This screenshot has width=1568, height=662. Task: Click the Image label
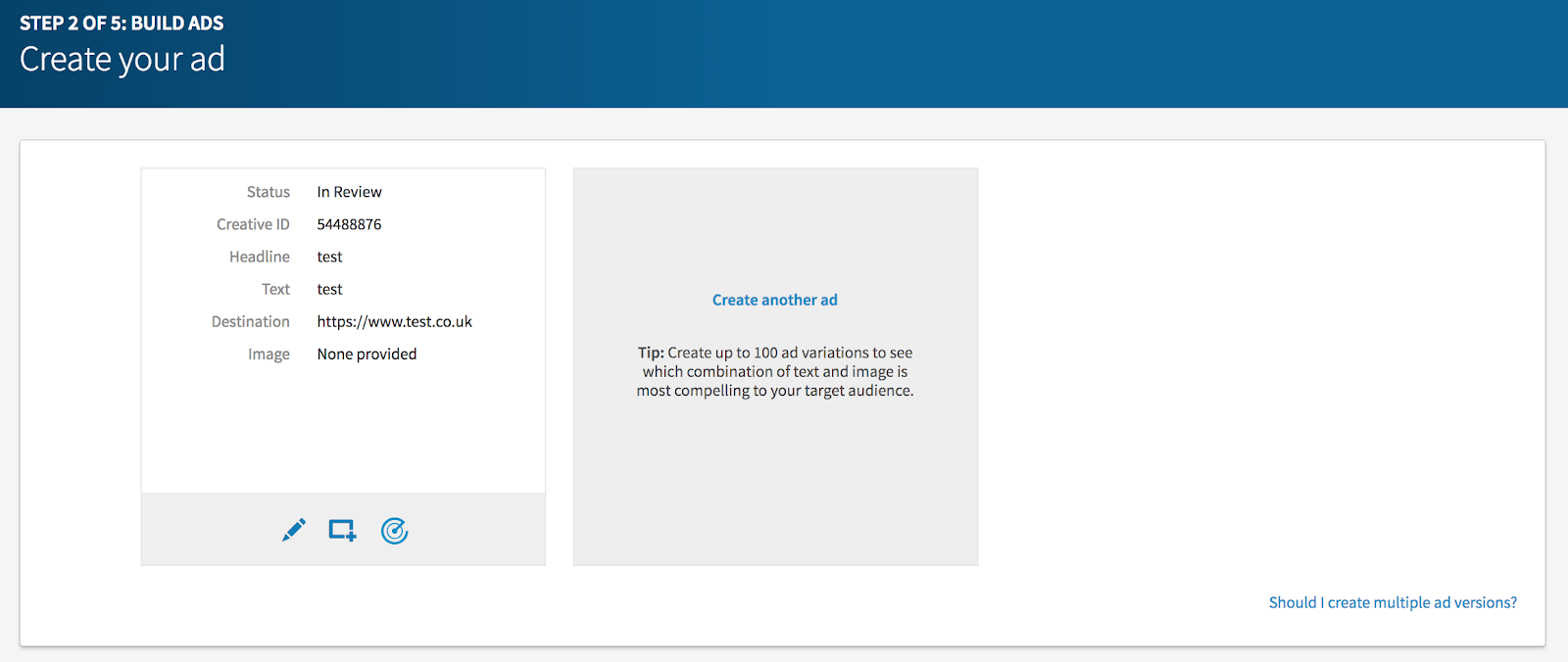pos(269,354)
